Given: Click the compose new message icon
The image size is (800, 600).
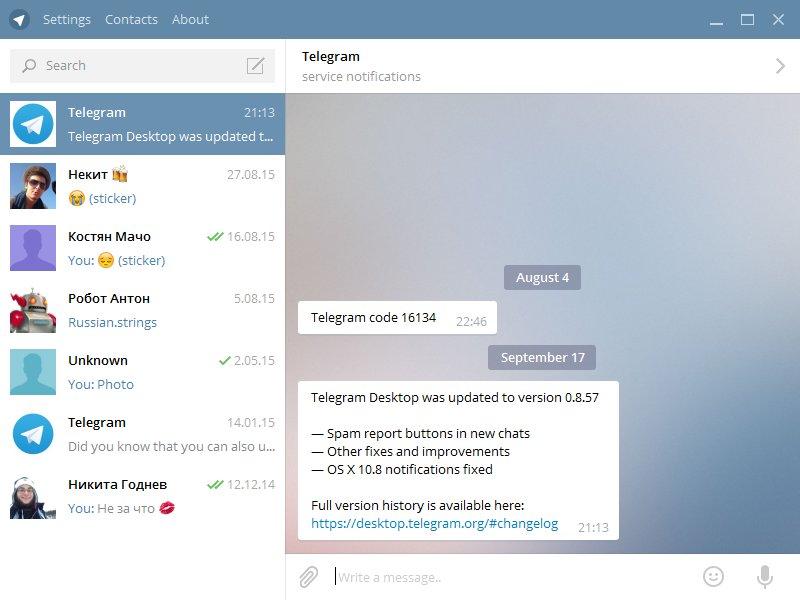Looking at the screenshot, I should 256,66.
